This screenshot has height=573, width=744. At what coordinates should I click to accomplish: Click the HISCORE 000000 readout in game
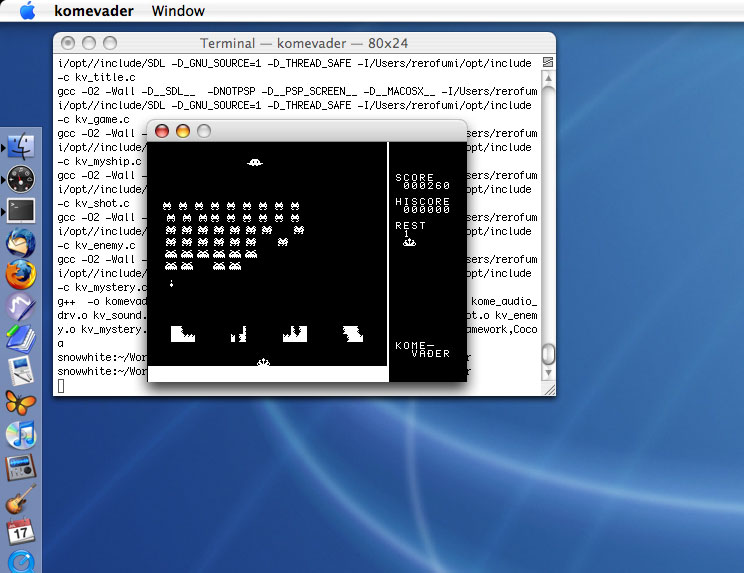422,205
